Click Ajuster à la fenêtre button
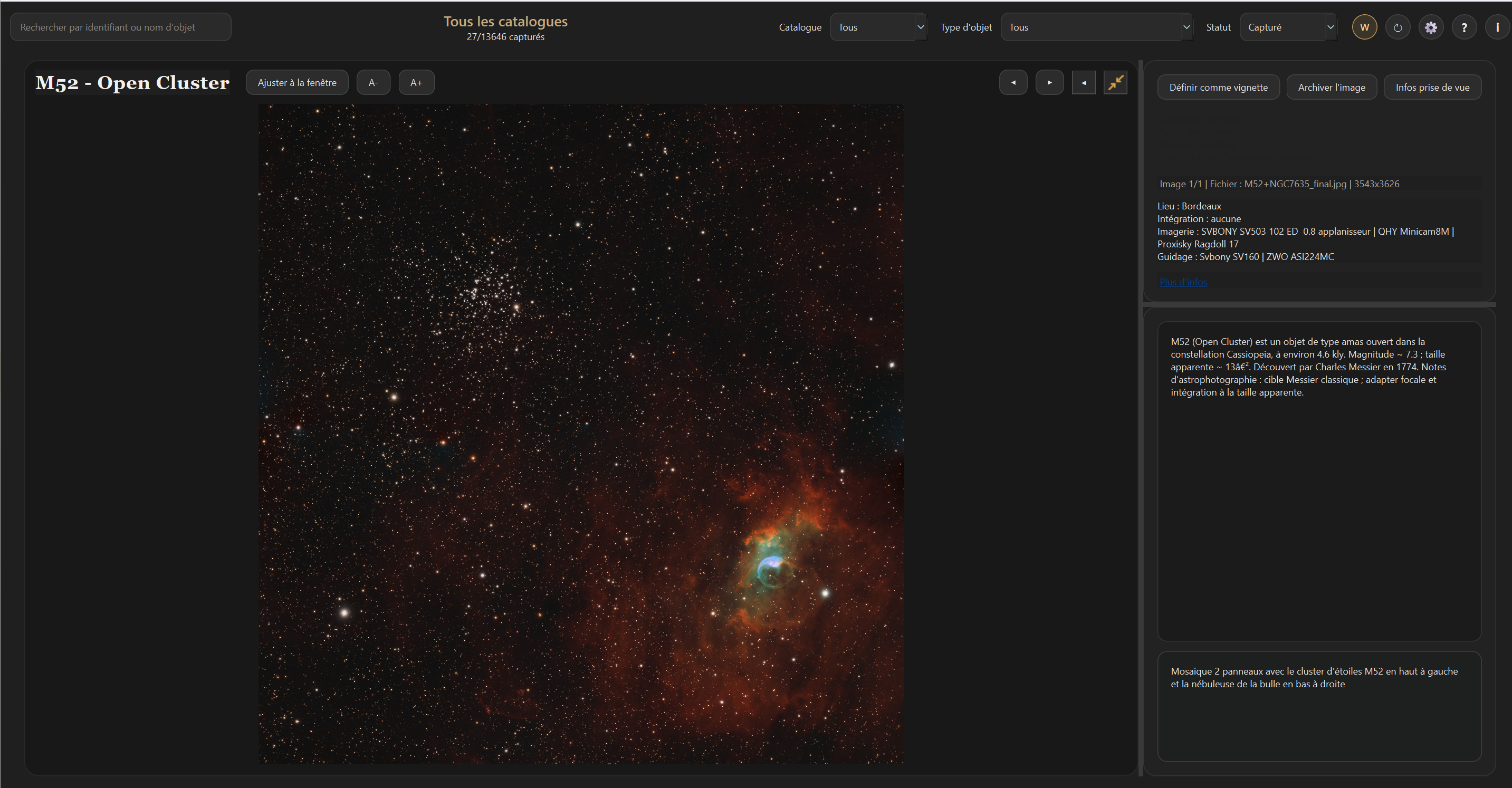1512x788 pixels. point(297,83)
